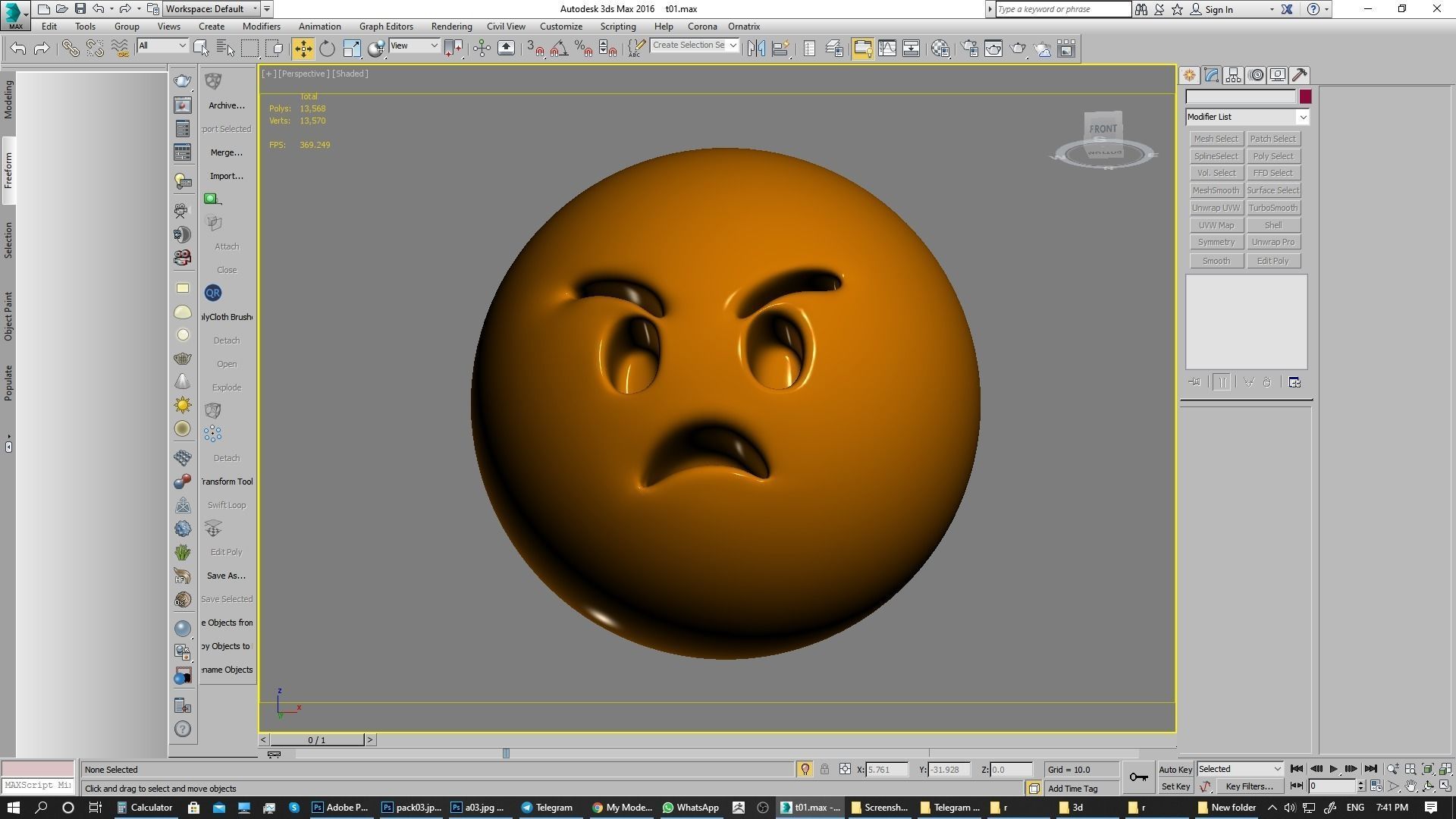Image resolution: width=1456 pixels, height=819 pixels.
Task: Choose the Select Object tool
Action: (x=201, y=49)
